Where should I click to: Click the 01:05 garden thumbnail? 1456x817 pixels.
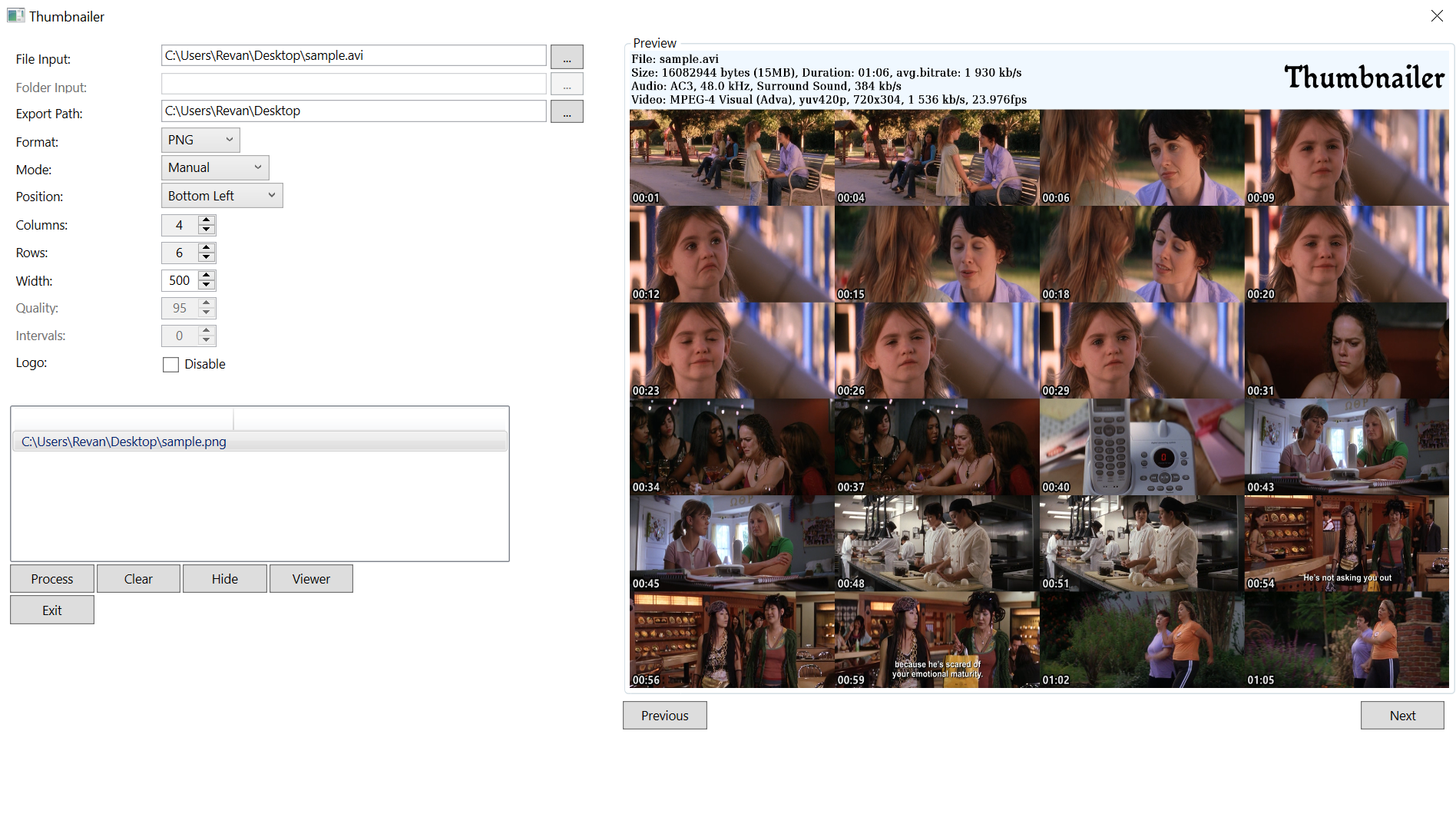(x=1347, y=640)
